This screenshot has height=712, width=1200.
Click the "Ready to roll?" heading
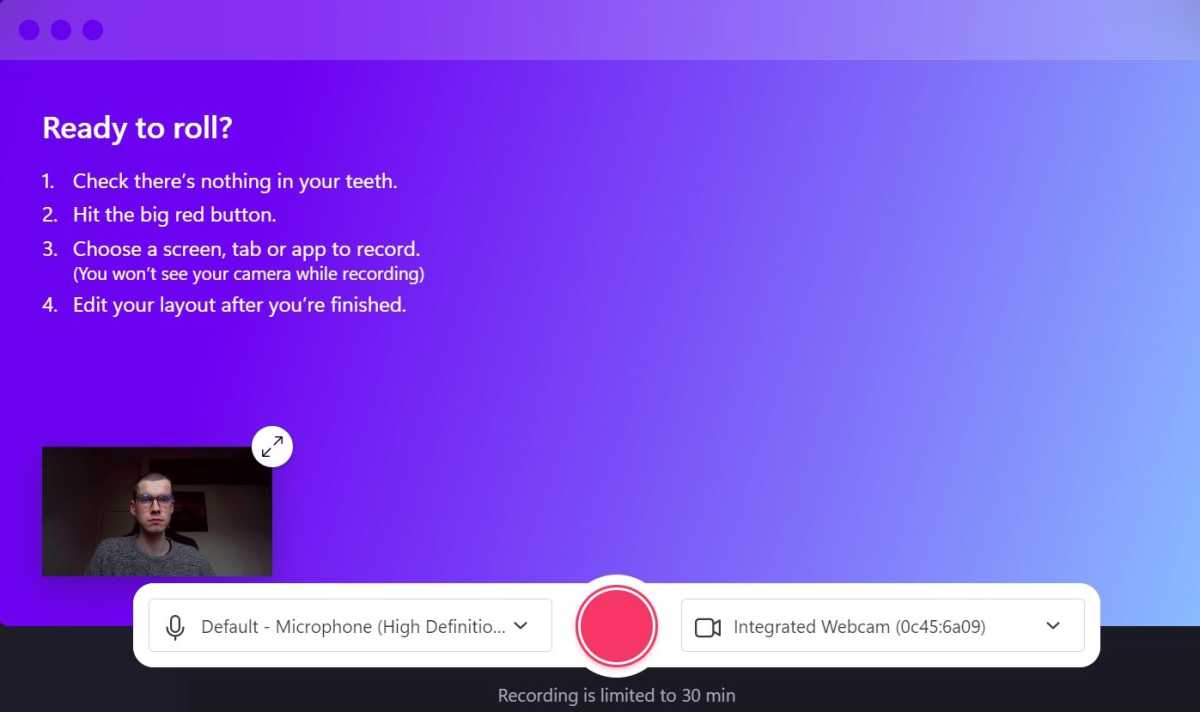pos(137,128)
